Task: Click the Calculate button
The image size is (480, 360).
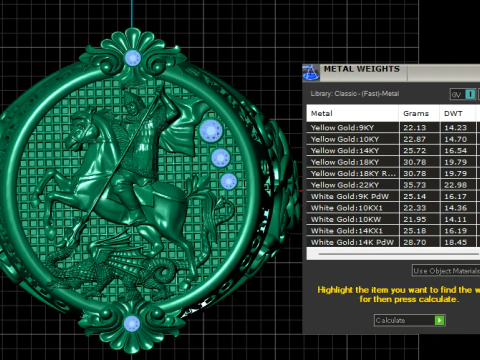Action: pos(410,320)
